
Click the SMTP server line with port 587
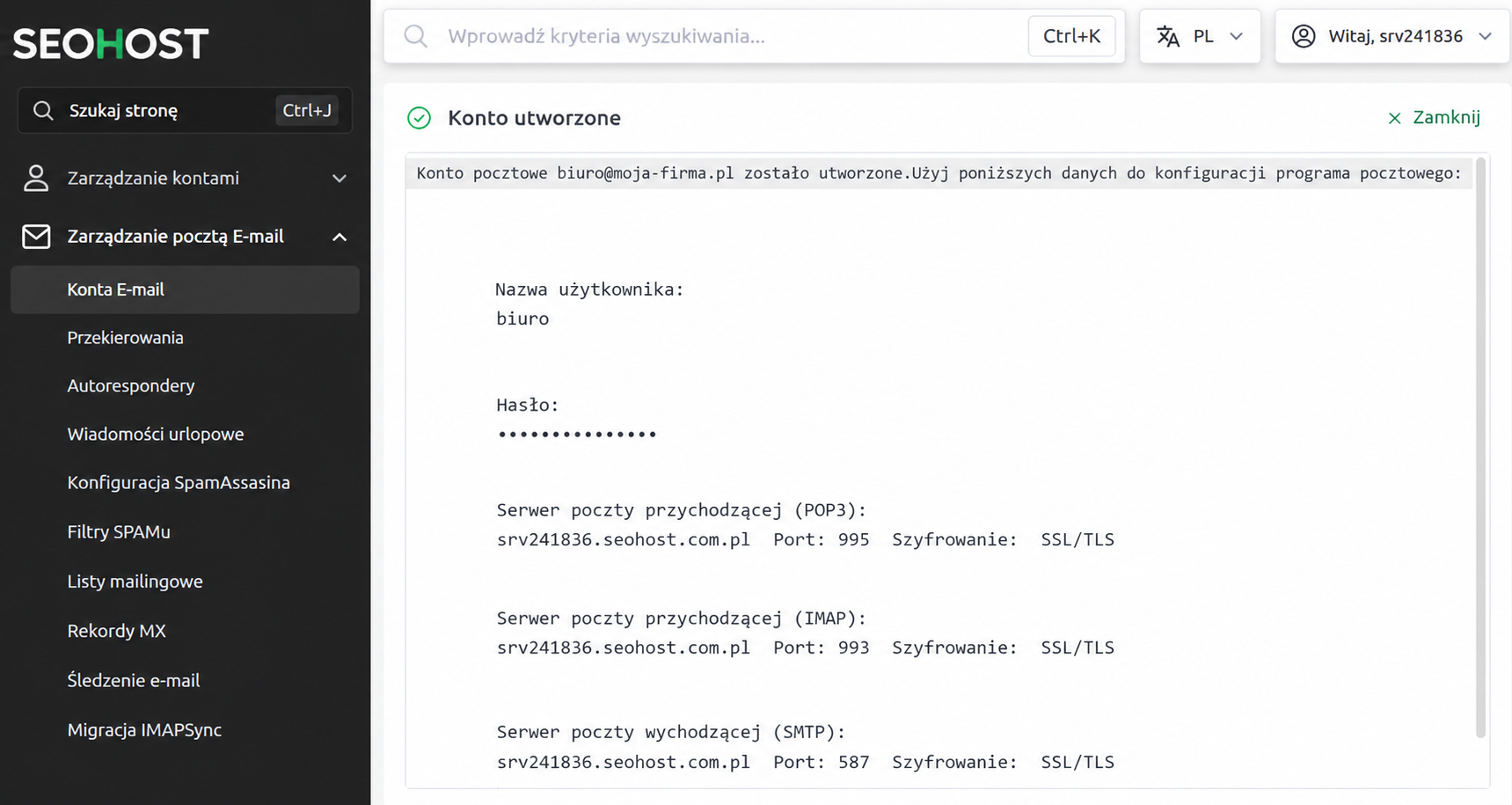(x=806, y=763)
